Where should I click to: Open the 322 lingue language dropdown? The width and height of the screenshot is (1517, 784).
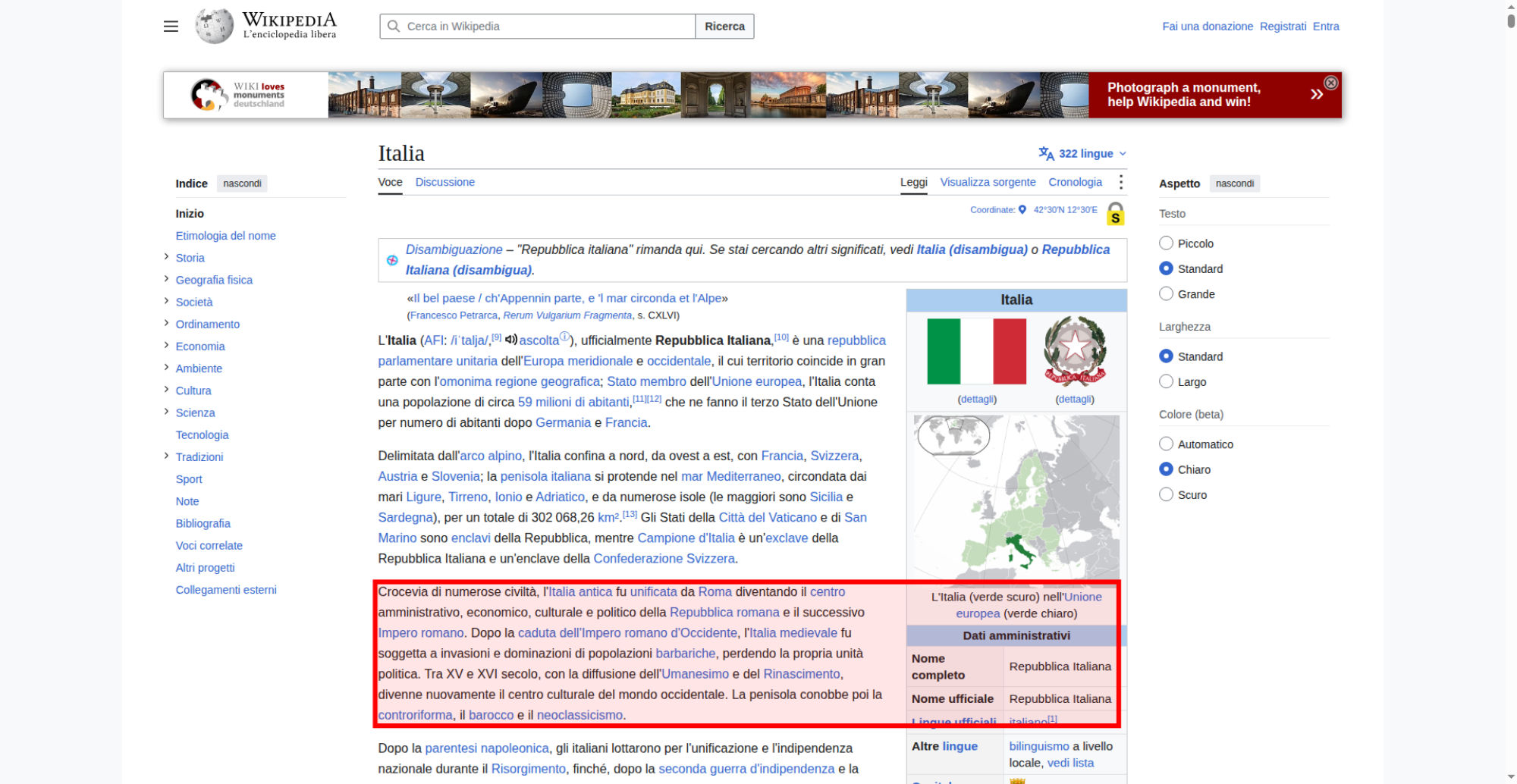coord(1082,153)
